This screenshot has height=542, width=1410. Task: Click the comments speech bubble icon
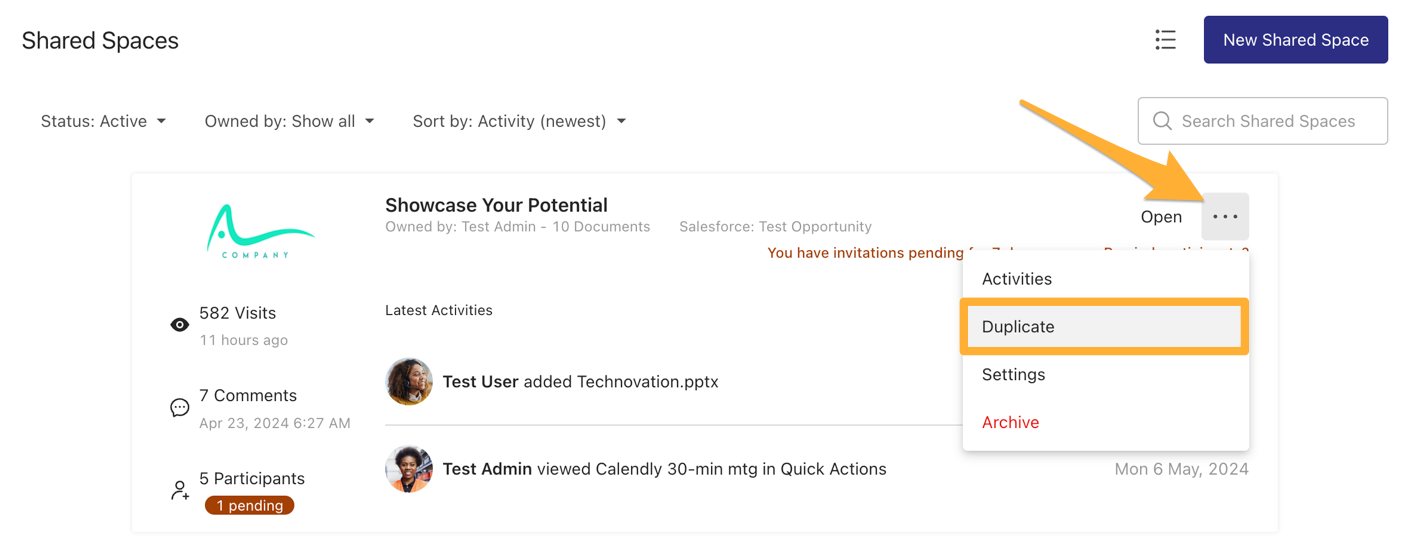[180, 408]
